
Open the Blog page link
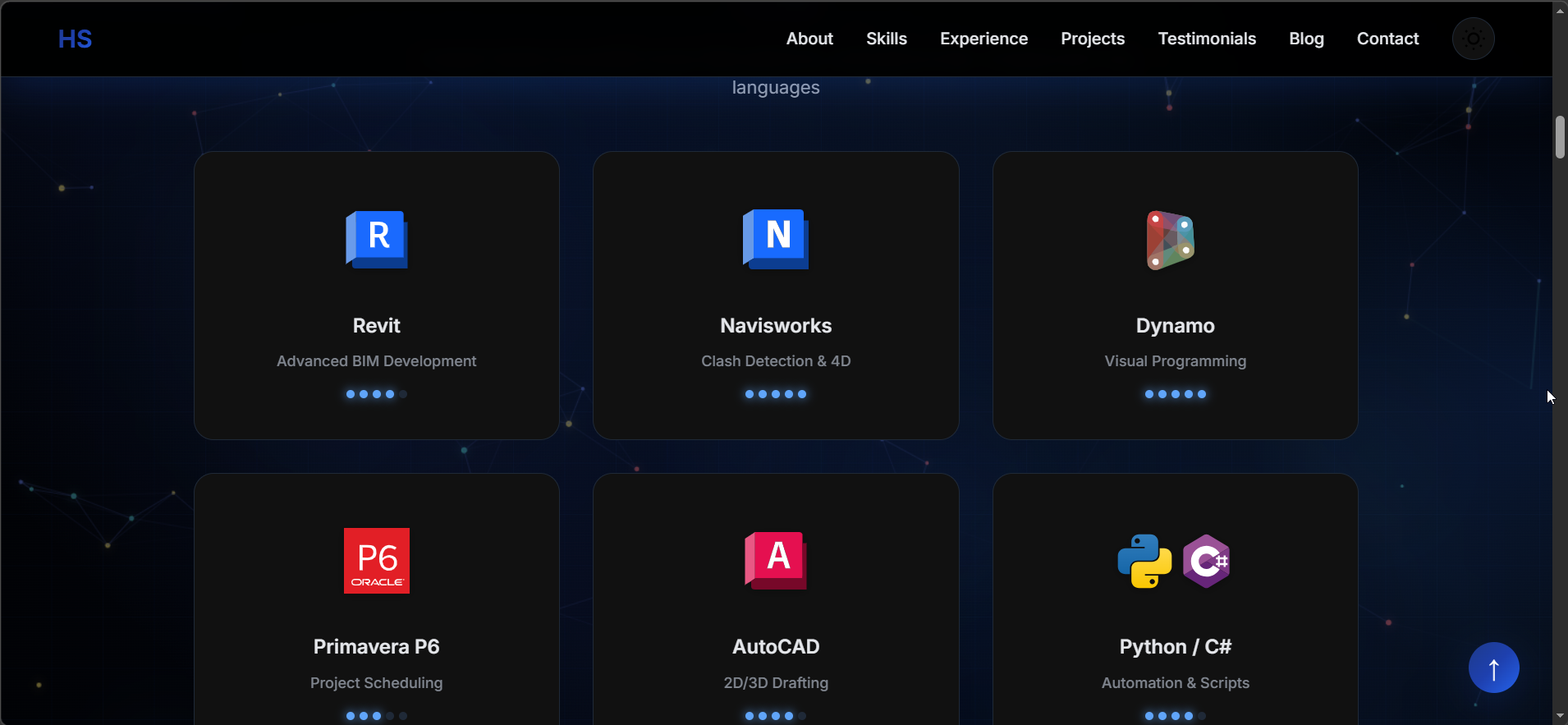[x=1306, y=39]
